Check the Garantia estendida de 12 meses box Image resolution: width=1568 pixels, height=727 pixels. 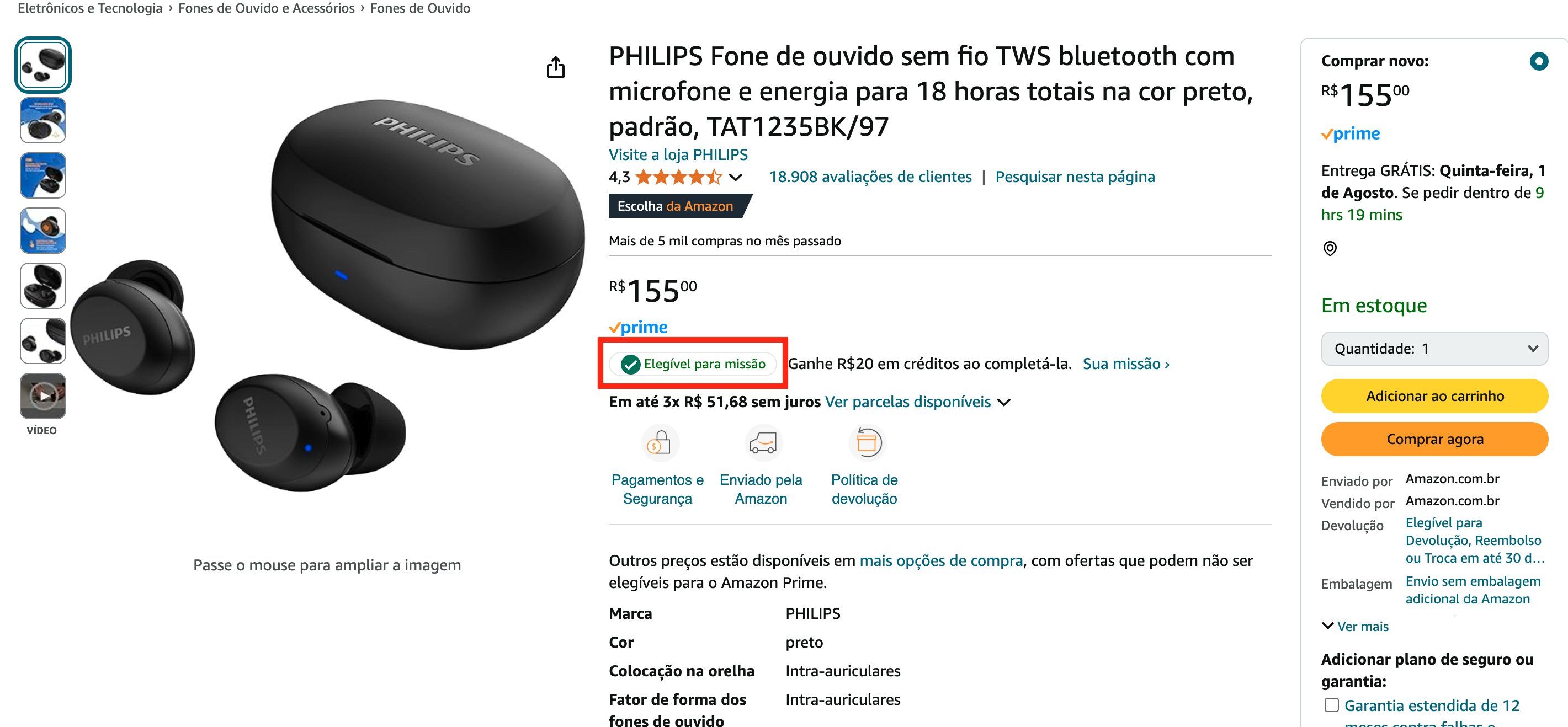click(1332, 705)
